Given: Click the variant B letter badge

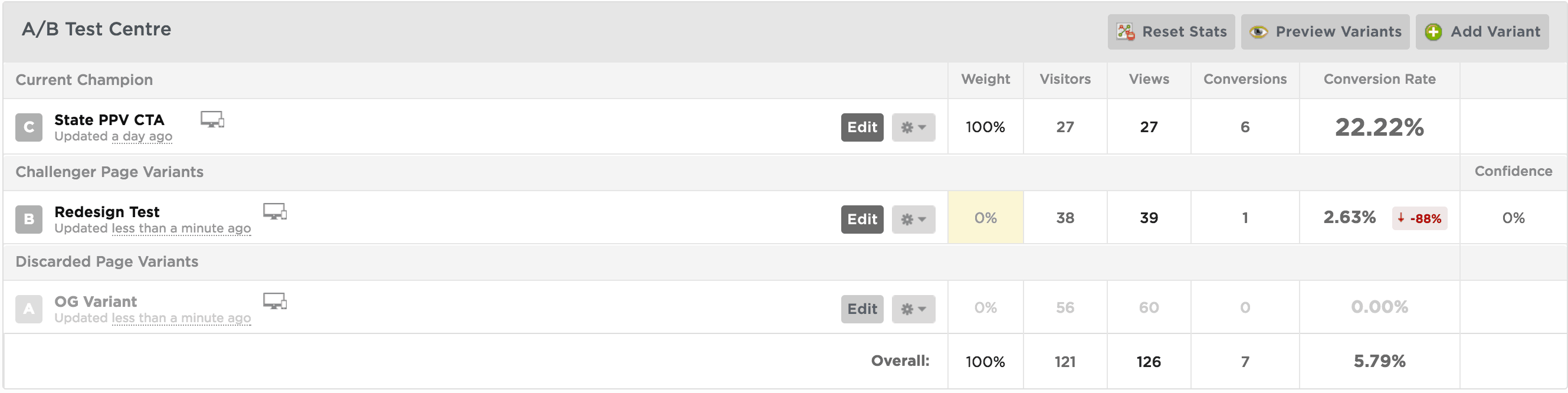Looking at the screenshot, I should (x=28, y=220).
